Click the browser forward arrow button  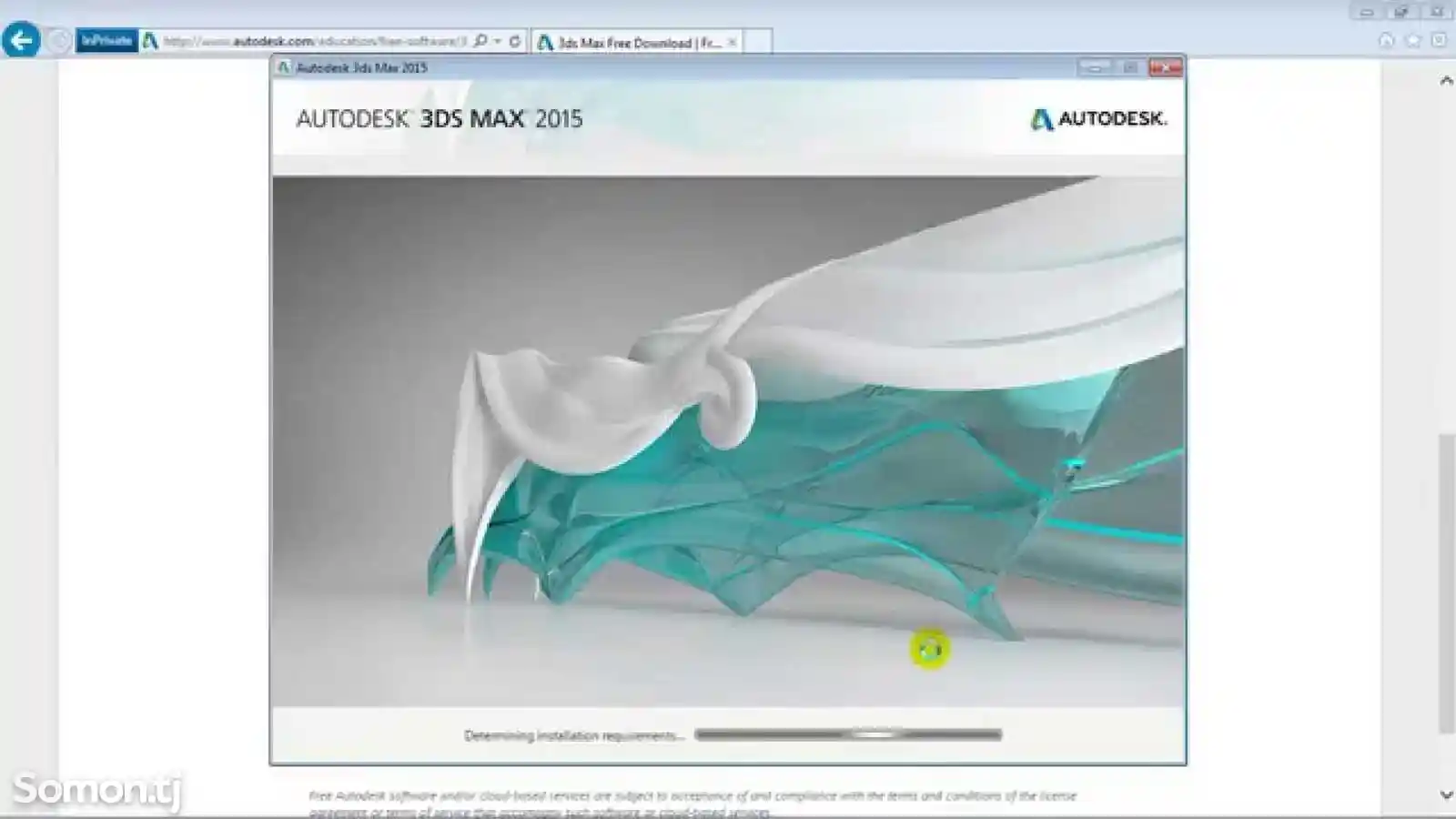click(x=59, y=41)
